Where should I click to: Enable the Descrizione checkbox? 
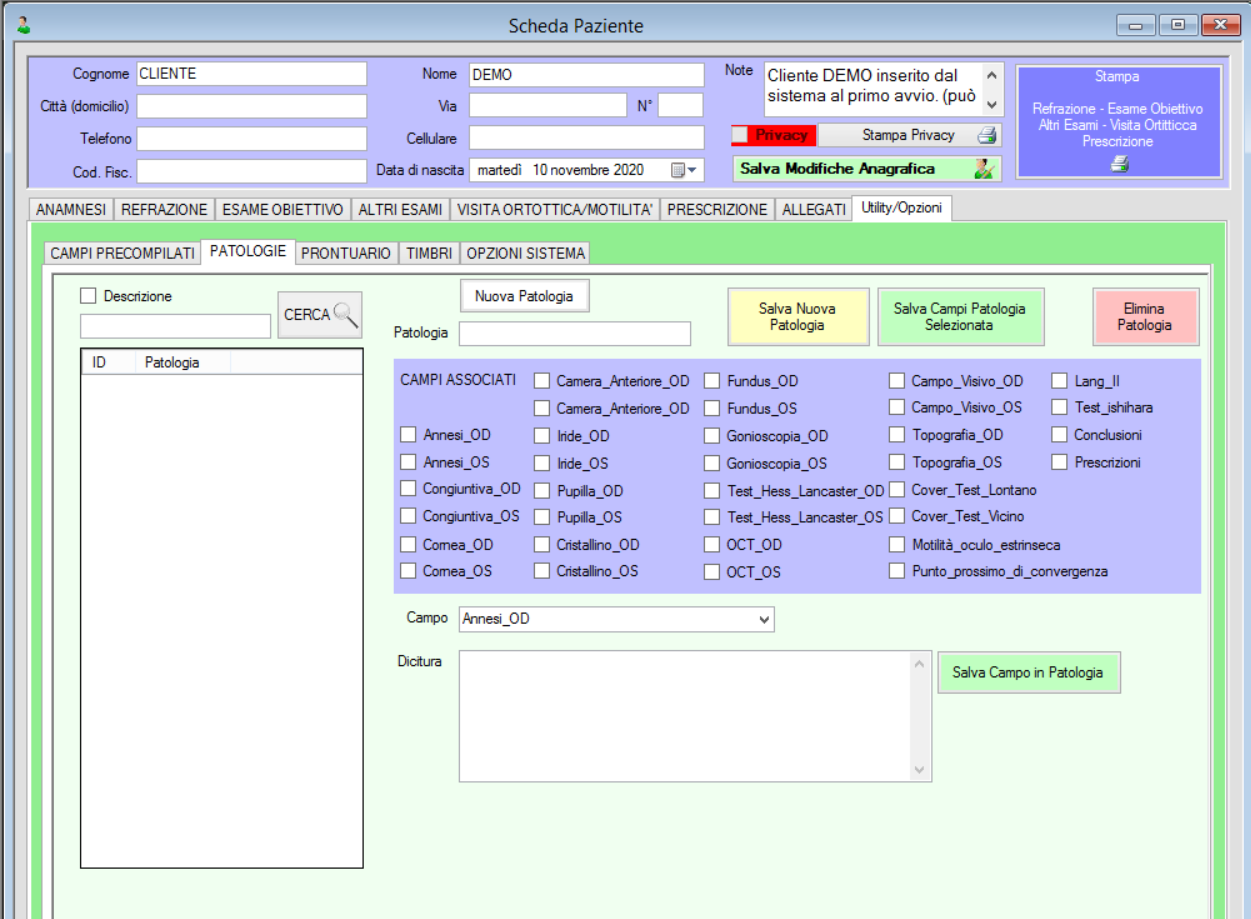tap(88, 296)
